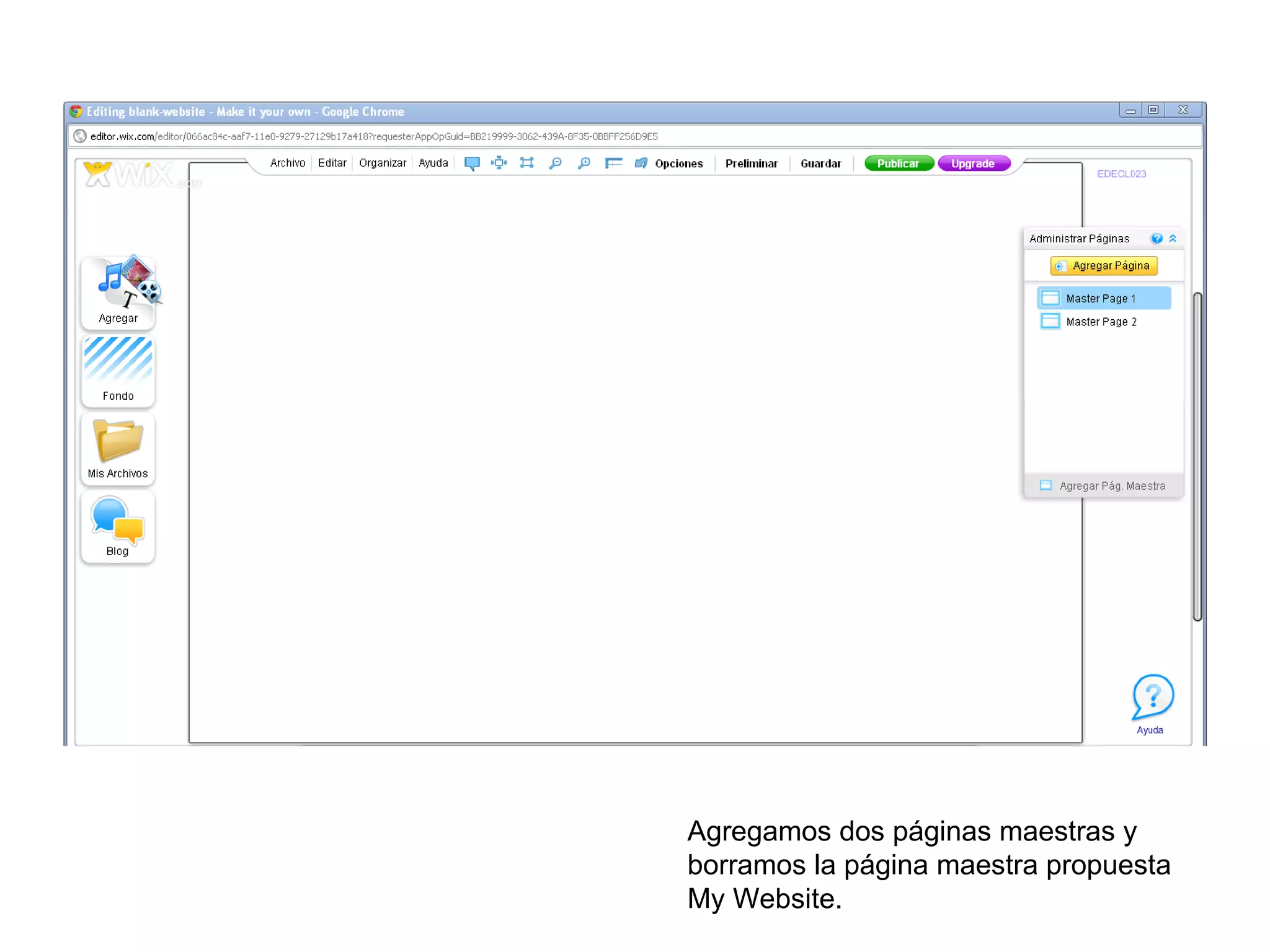The width and height of the screenshot is (1270, 952).
Task: Click the zoom in magnifier icon
Action: click(584, 163)
